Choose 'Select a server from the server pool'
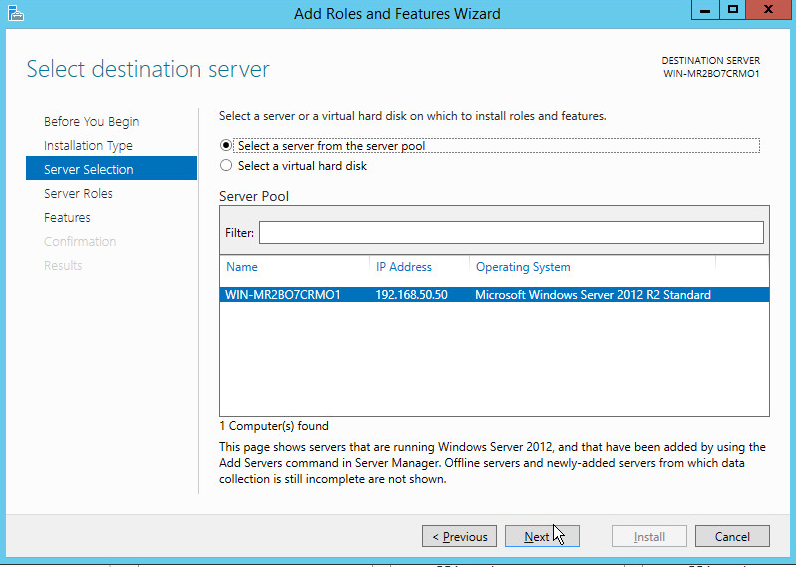796x567 pixels. pyautogui.click(x=226, y=146)
